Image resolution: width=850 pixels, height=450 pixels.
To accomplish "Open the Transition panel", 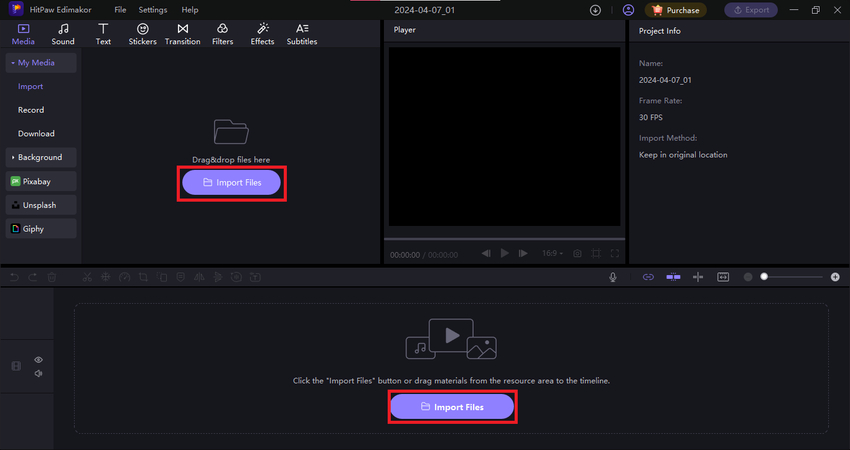I will [182, 34].
